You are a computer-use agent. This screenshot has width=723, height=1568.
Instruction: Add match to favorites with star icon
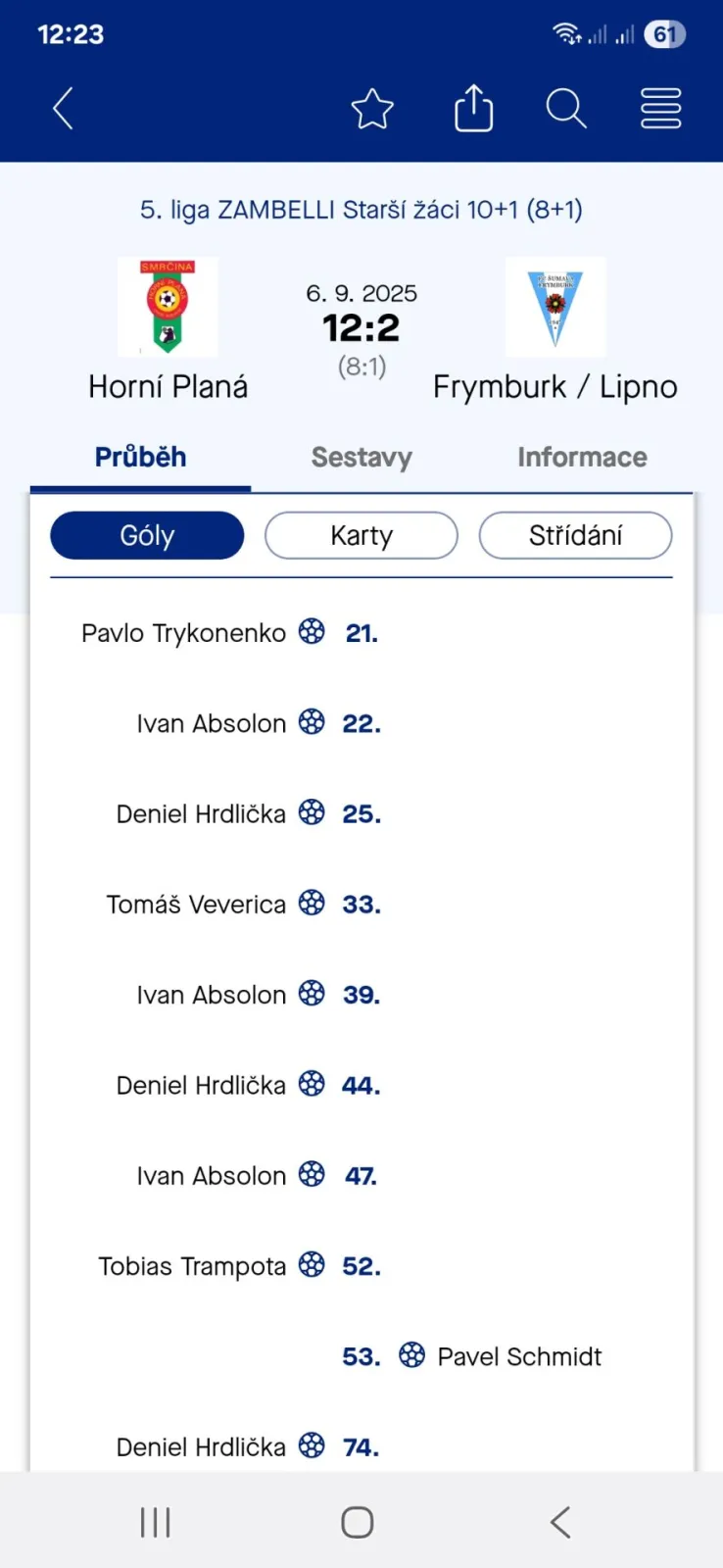[x=372, y=109]
